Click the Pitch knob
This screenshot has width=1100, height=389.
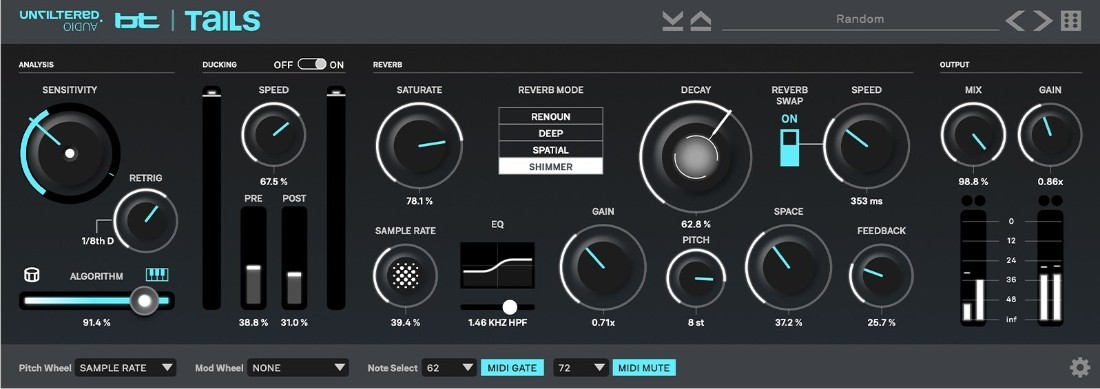click(x=696, y=278)
